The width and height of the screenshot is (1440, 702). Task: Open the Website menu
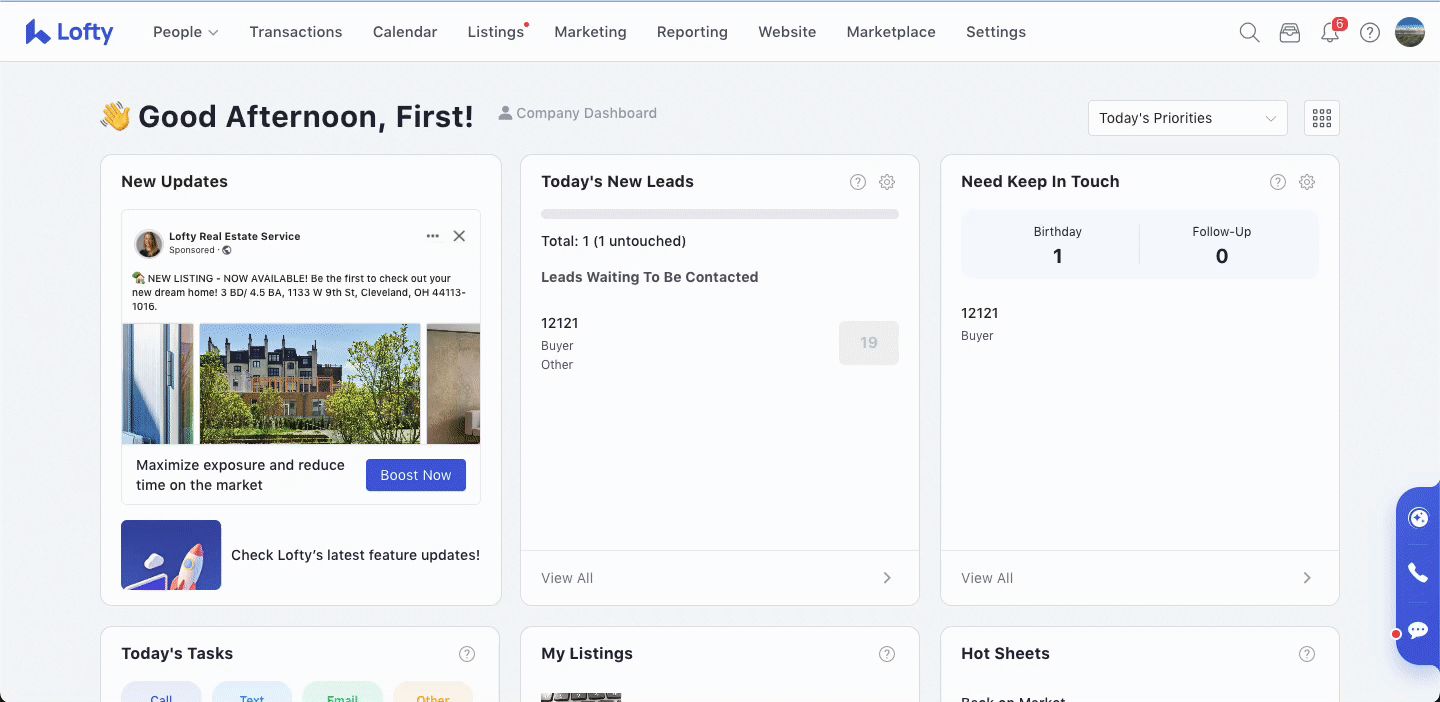(787, 32)
